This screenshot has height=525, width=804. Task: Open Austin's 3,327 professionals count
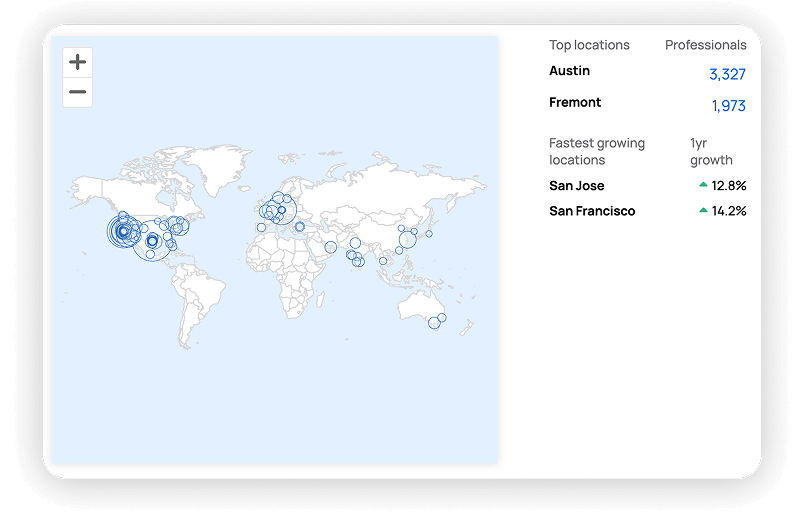(727, 75)
